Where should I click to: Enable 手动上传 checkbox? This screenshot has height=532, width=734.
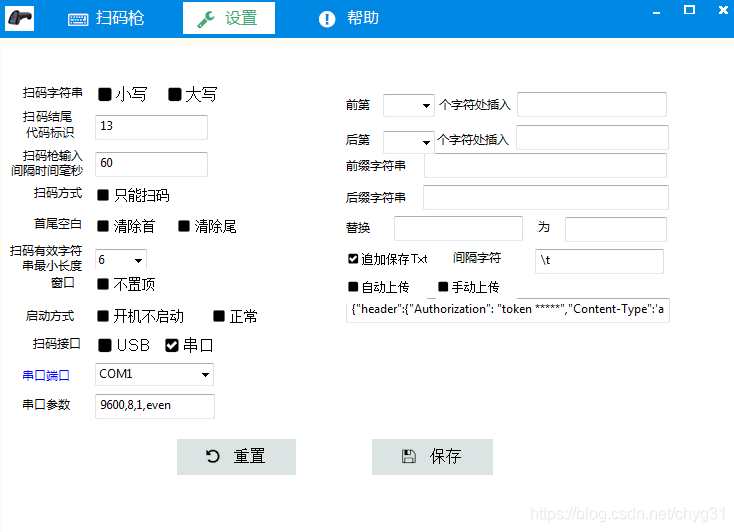point(443,287)
